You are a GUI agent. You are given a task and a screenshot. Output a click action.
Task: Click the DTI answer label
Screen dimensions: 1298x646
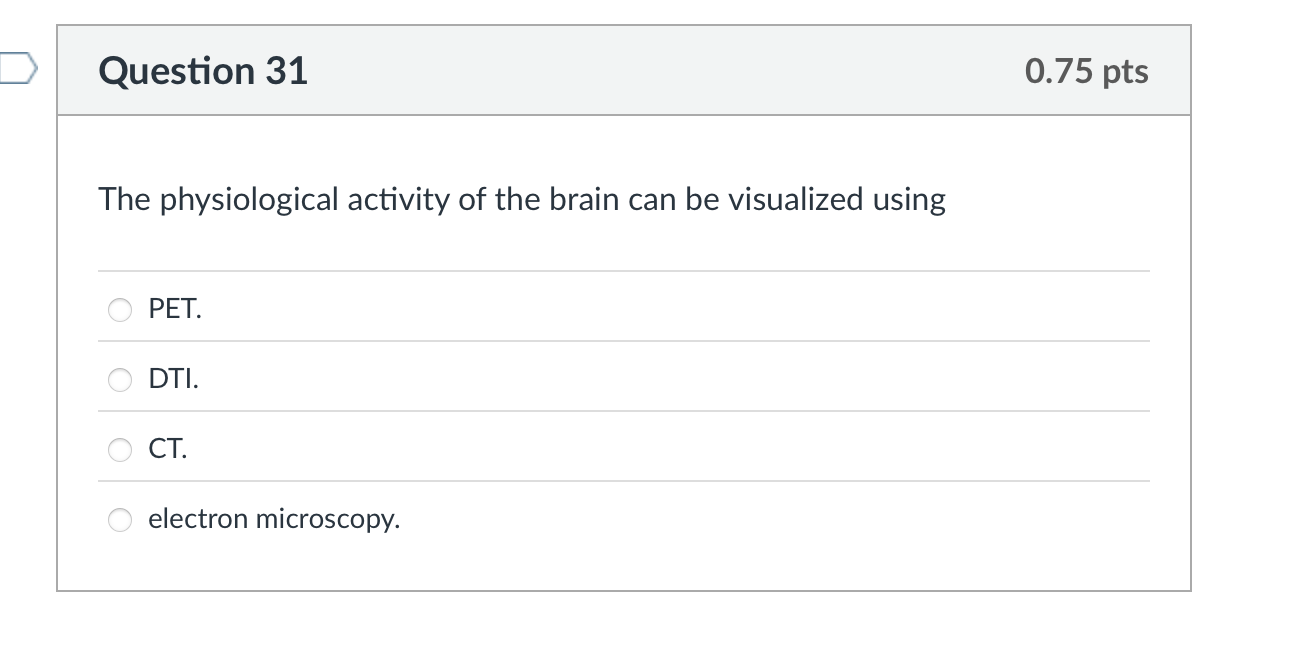(x=172, y=379)
